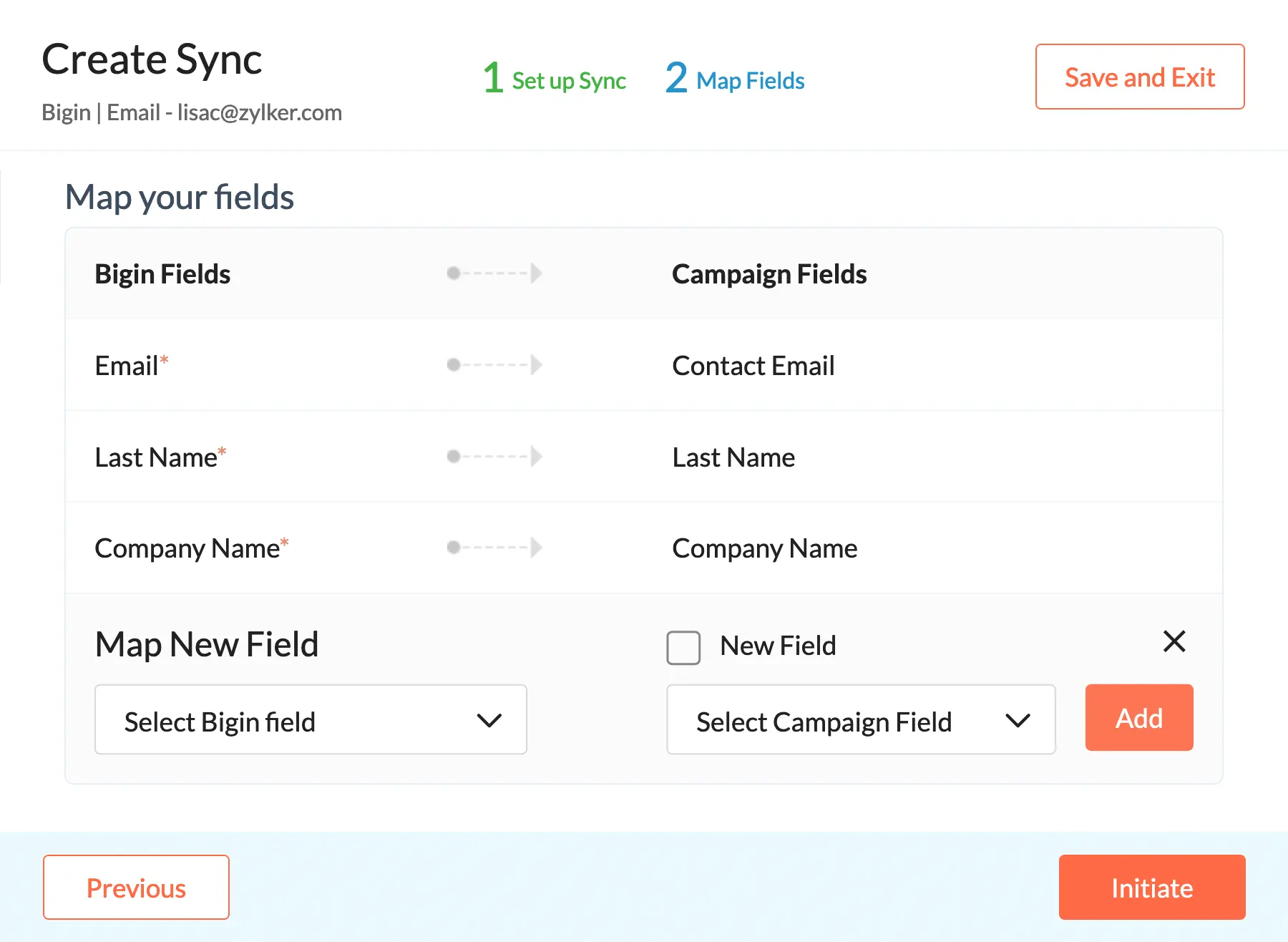Image resolution: width=1288 pixels, height=942 pixels.
Task: Click the Map New Field heading
Action: point(207,644)
